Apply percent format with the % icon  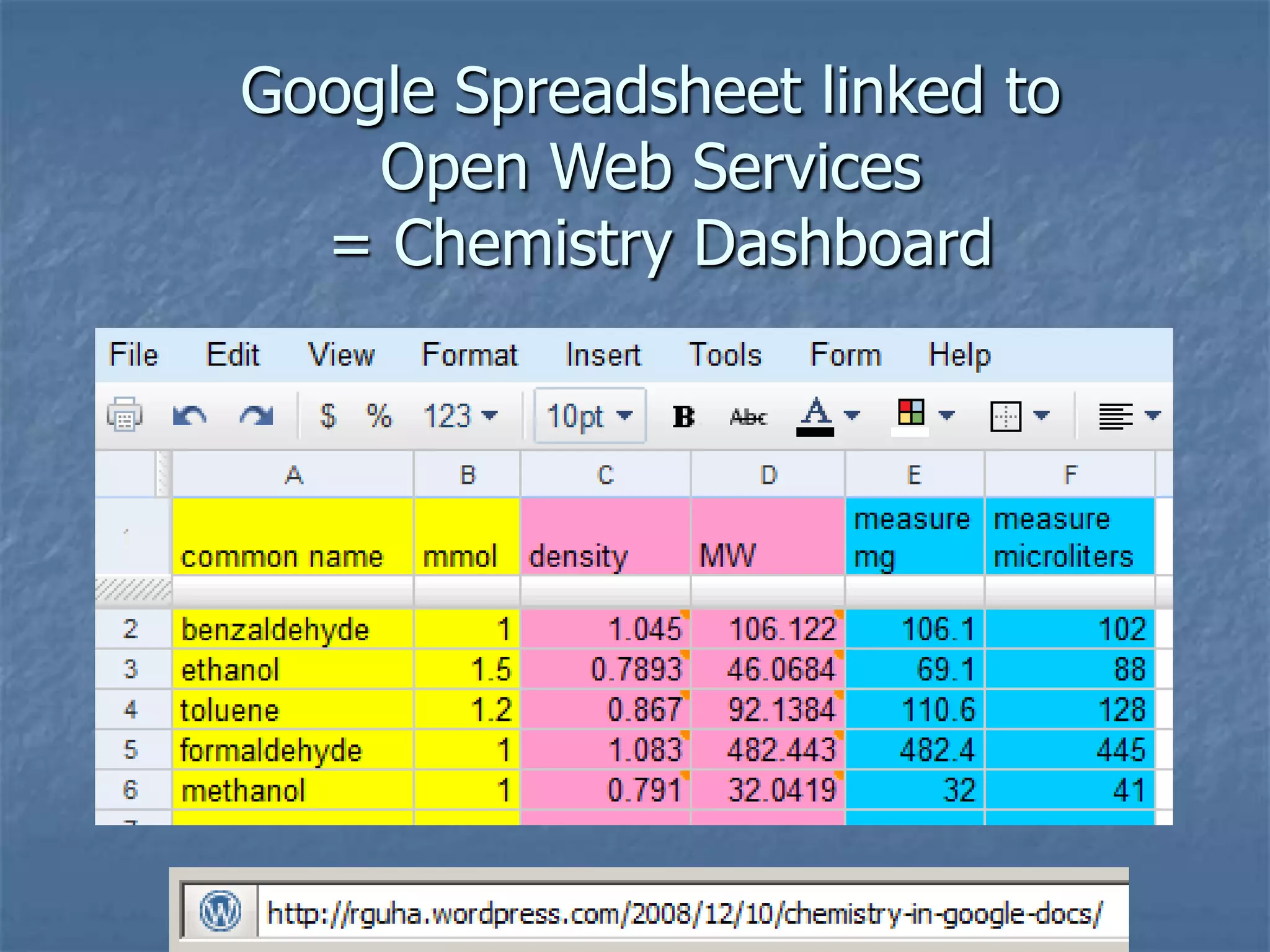[379, 416]
